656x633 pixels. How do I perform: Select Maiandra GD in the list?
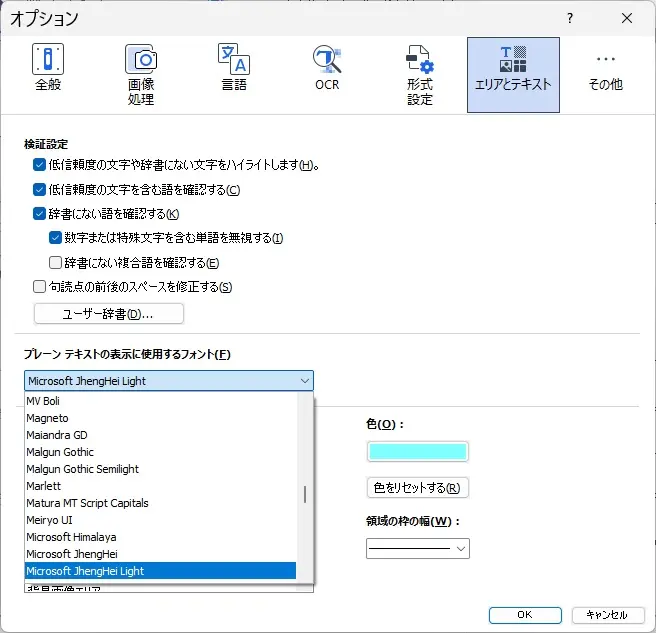[161, 435]
